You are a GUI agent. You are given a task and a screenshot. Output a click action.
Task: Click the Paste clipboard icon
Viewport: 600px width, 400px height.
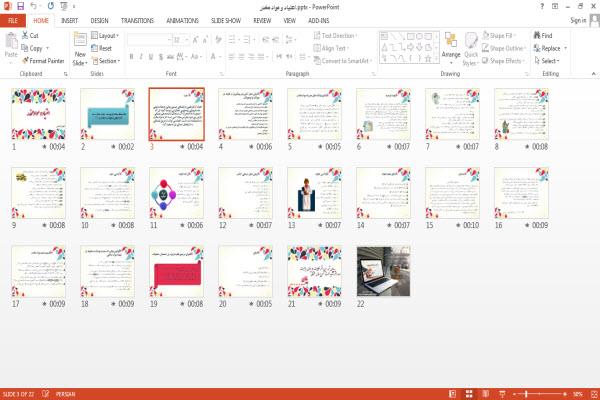[11, 41]
